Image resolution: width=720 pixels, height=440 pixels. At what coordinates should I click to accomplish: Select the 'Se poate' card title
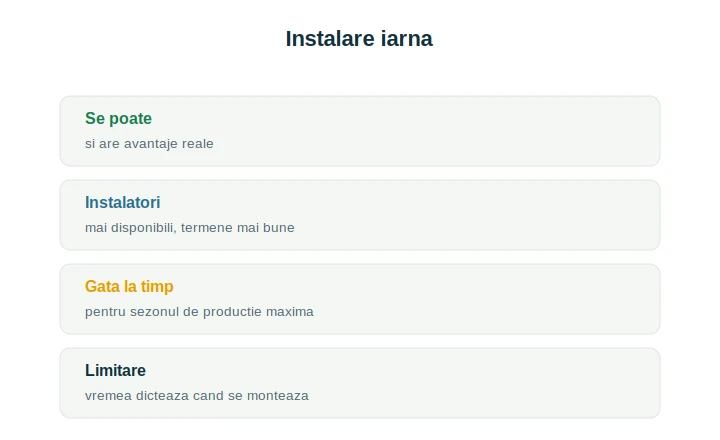click(118, 118)
